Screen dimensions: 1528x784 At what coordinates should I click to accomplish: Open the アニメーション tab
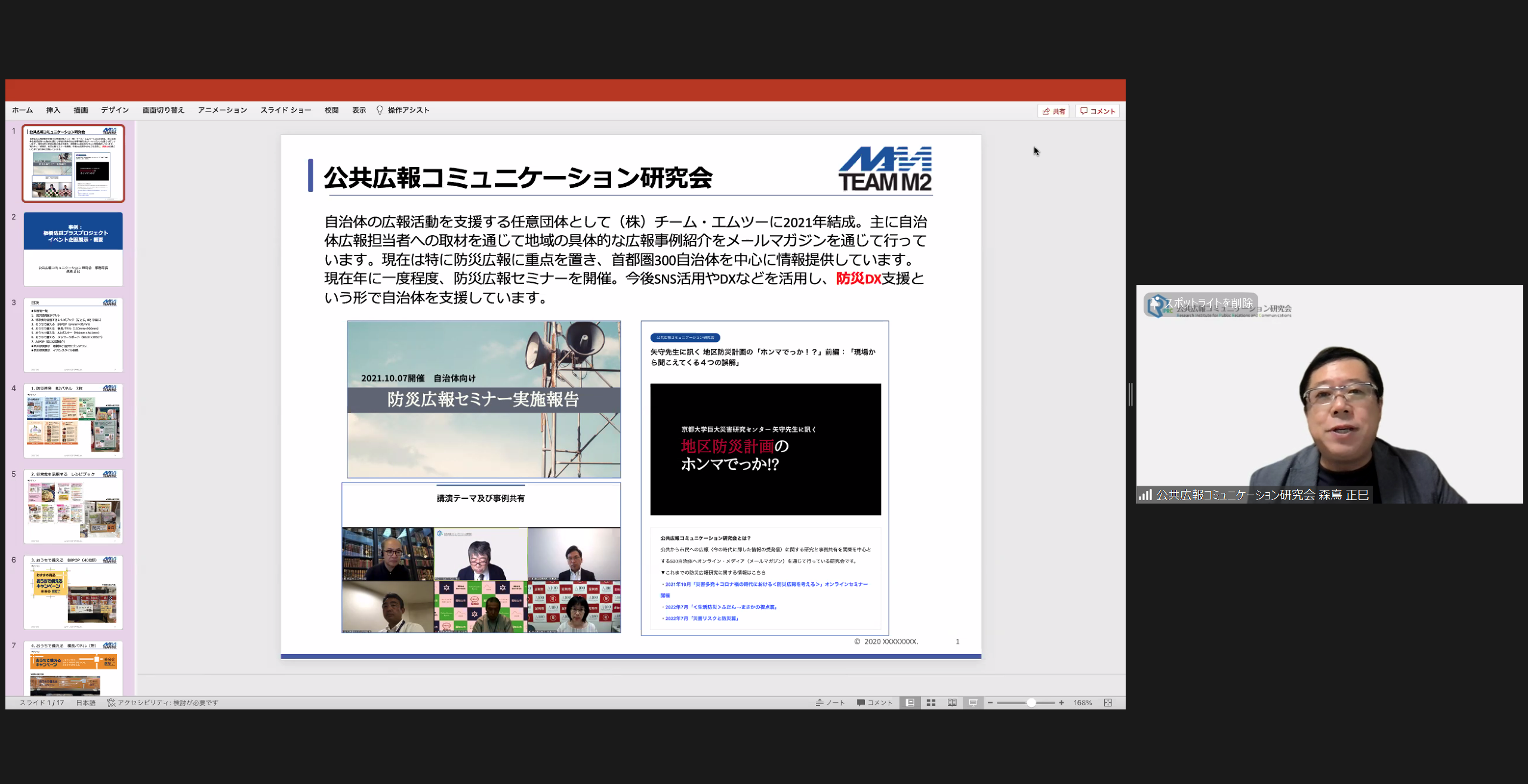222,110
